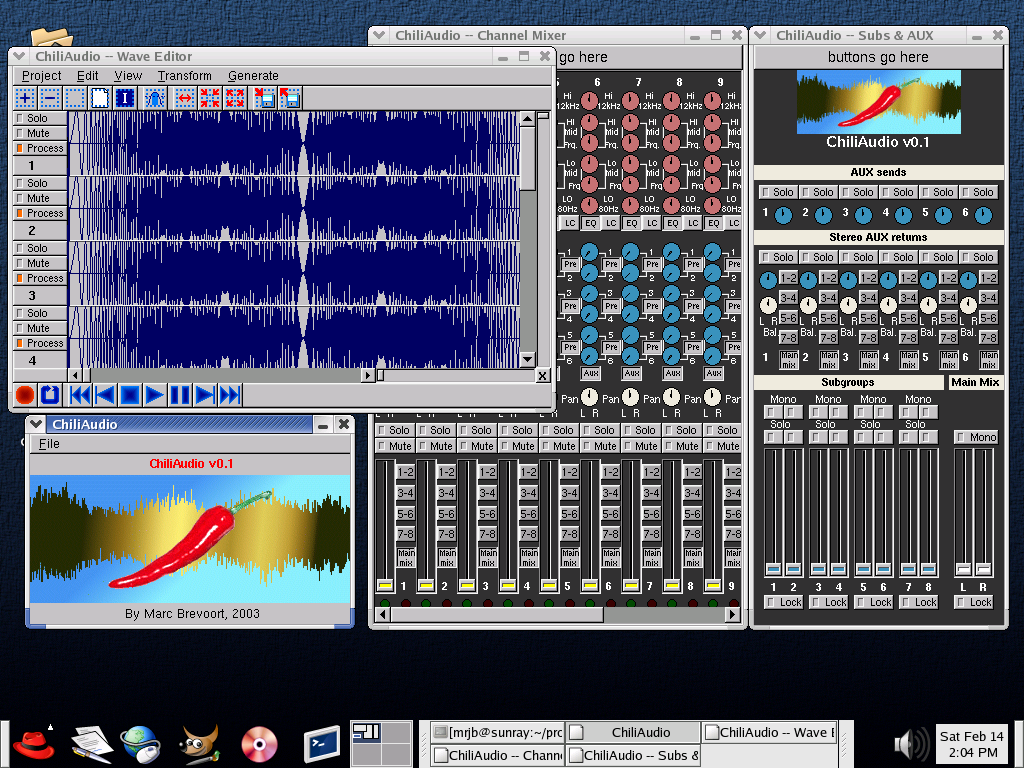Click the step-forward transport button
Image resolution: width=1024 pixels, height=768 pixels.
tap(204, 395)
